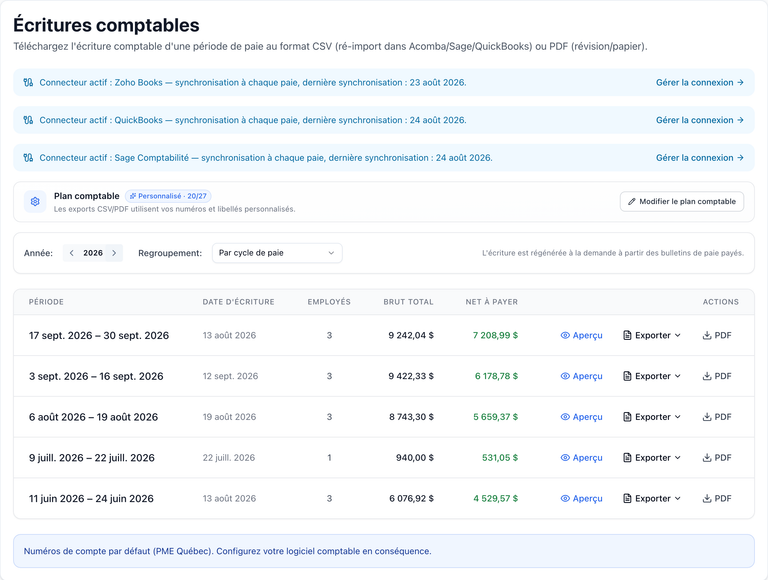Download PDF for 9 juill. – 22 juill. 2026

click(717, 458)
